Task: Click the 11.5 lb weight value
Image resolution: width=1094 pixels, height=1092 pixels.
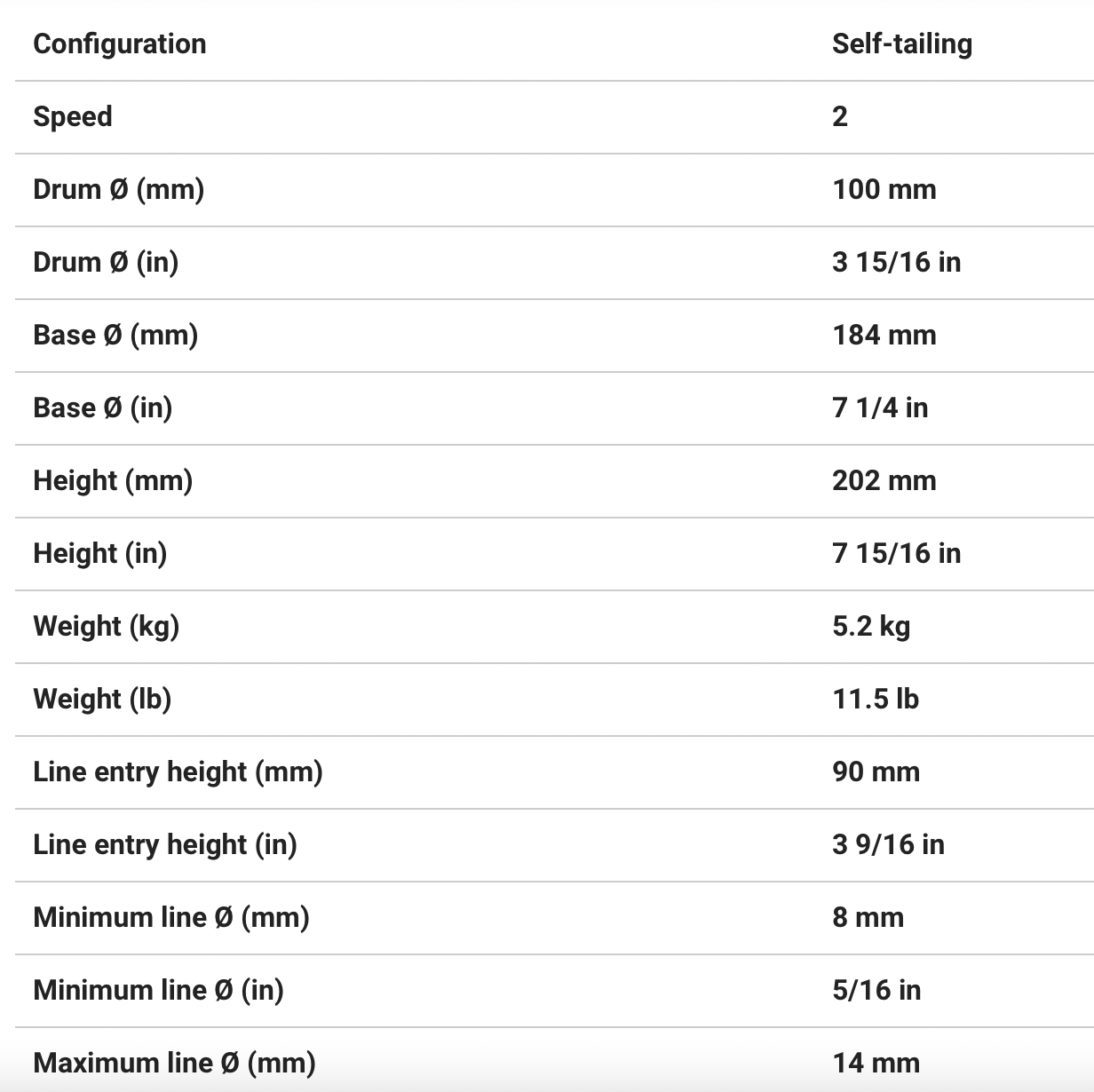Action: tap(876, 699)
